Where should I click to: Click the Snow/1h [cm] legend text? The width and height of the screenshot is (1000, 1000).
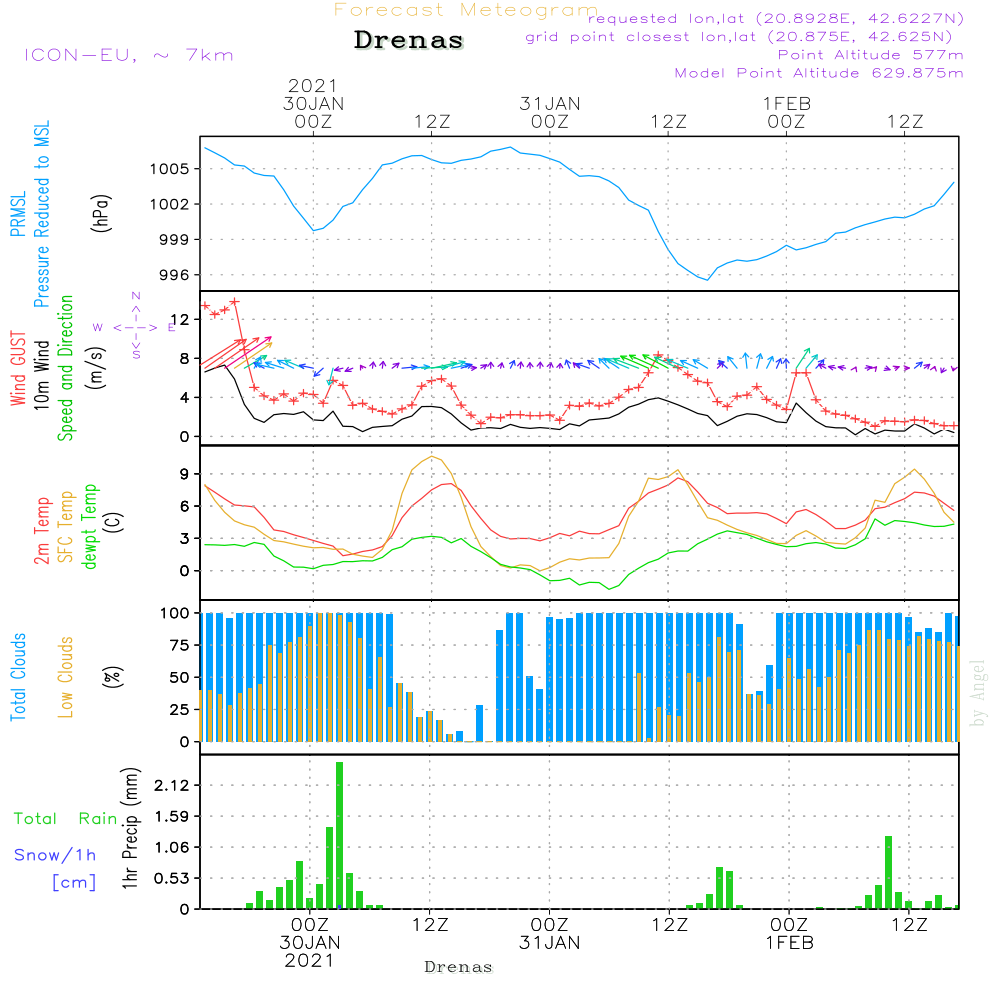click(x=55, y=868)
